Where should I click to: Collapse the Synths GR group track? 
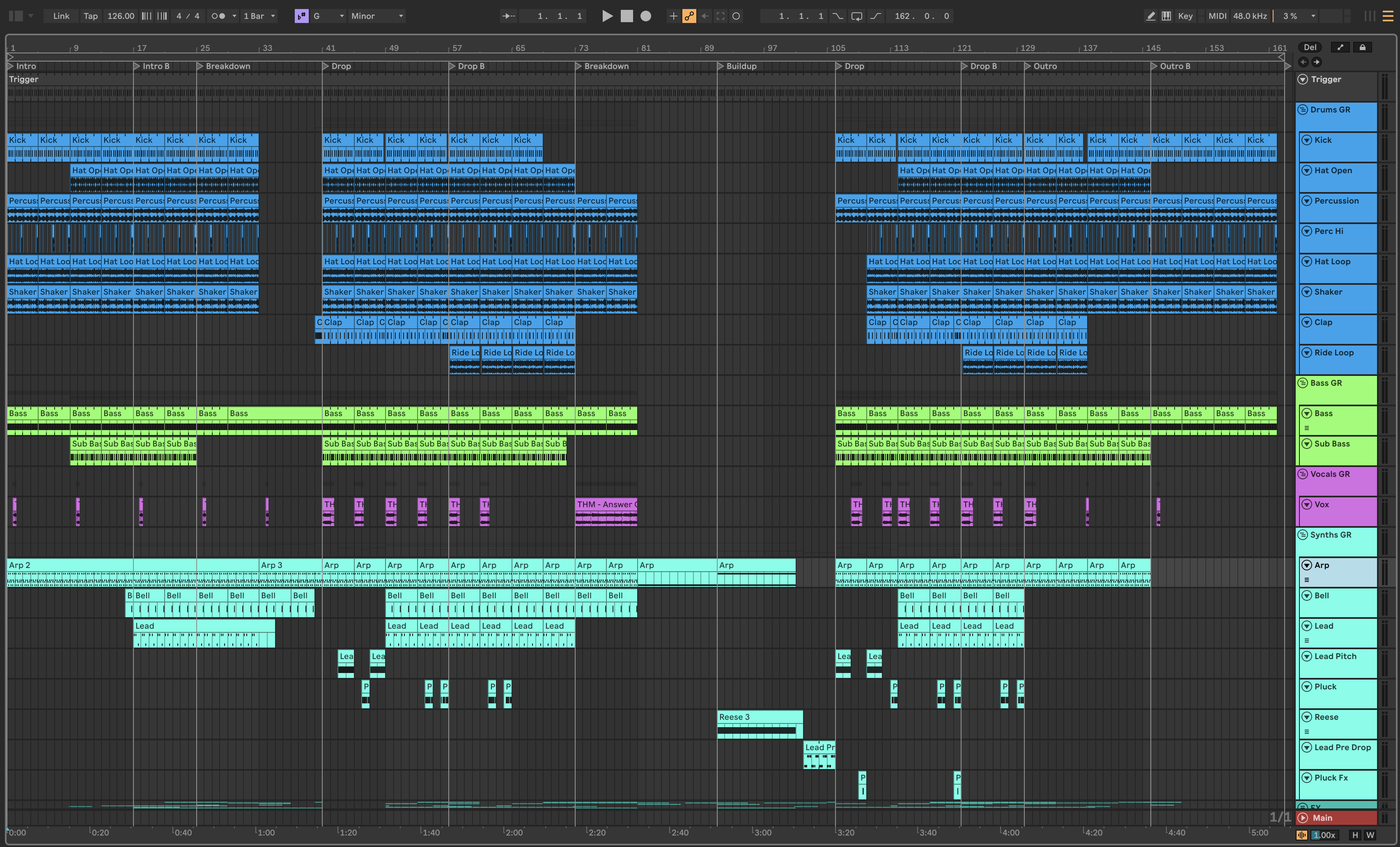(x=1303, y=535)
